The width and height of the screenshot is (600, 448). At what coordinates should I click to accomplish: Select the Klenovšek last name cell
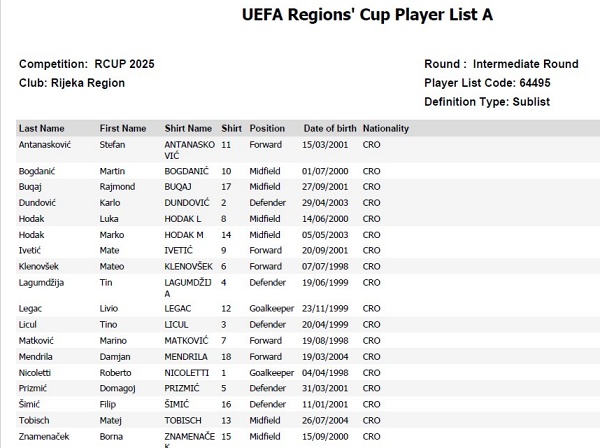tap(39, 267)
